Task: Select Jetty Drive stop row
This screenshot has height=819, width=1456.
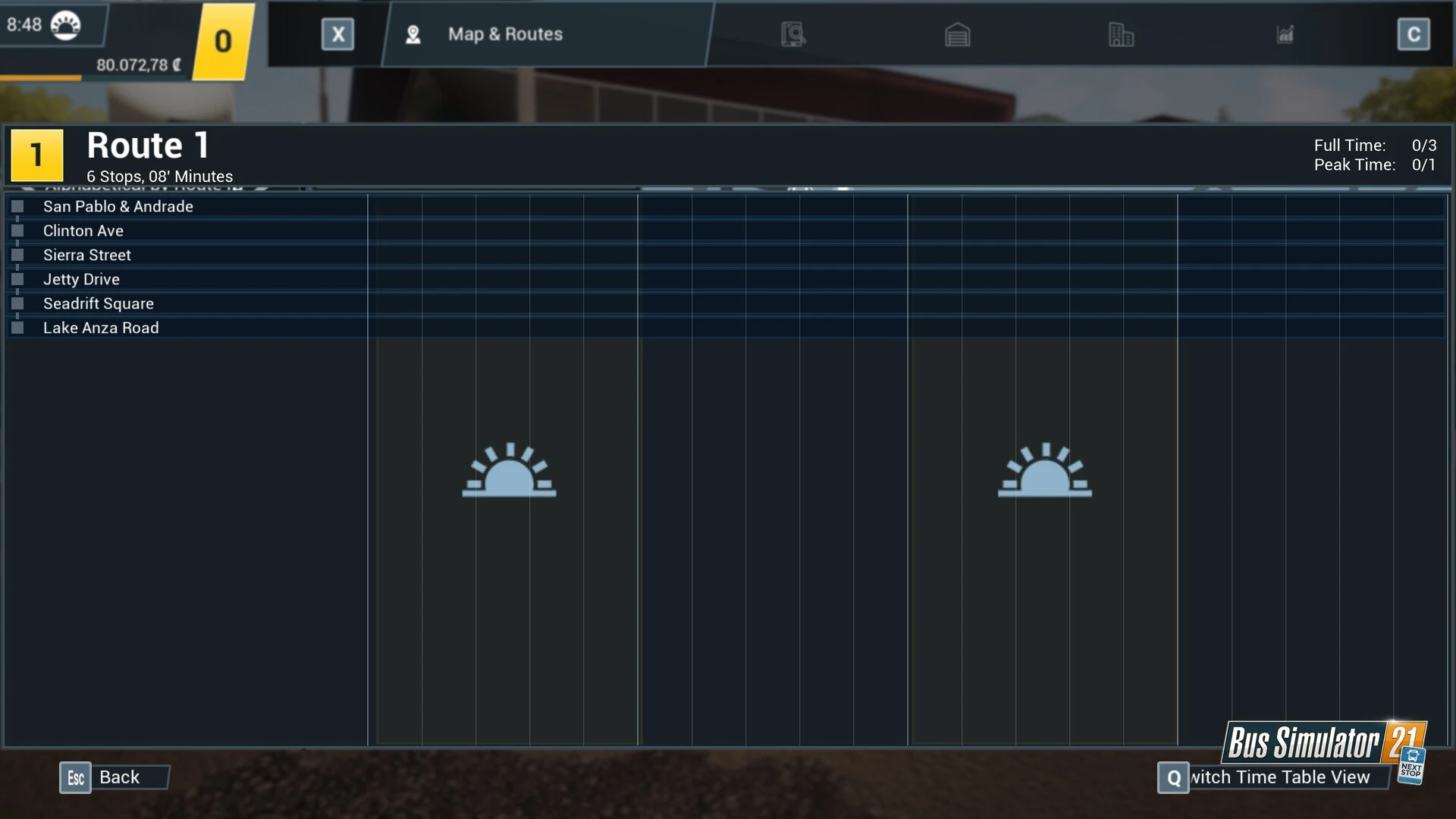Action: (81, 279)
